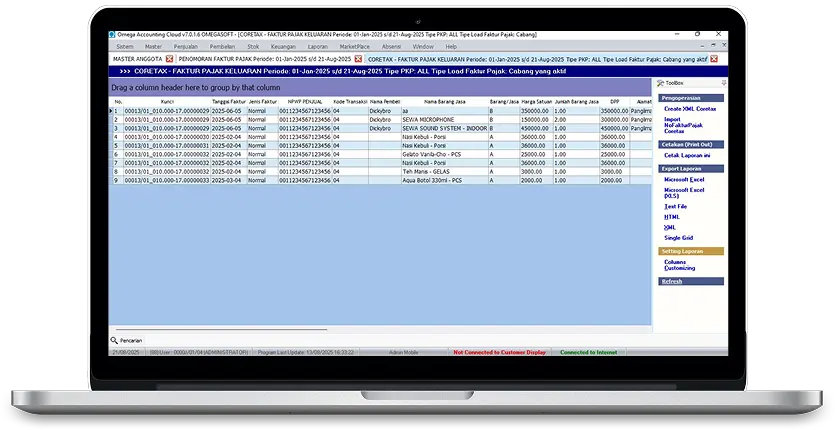Click the Pencarian search magnifier icon

click(114, 340)
